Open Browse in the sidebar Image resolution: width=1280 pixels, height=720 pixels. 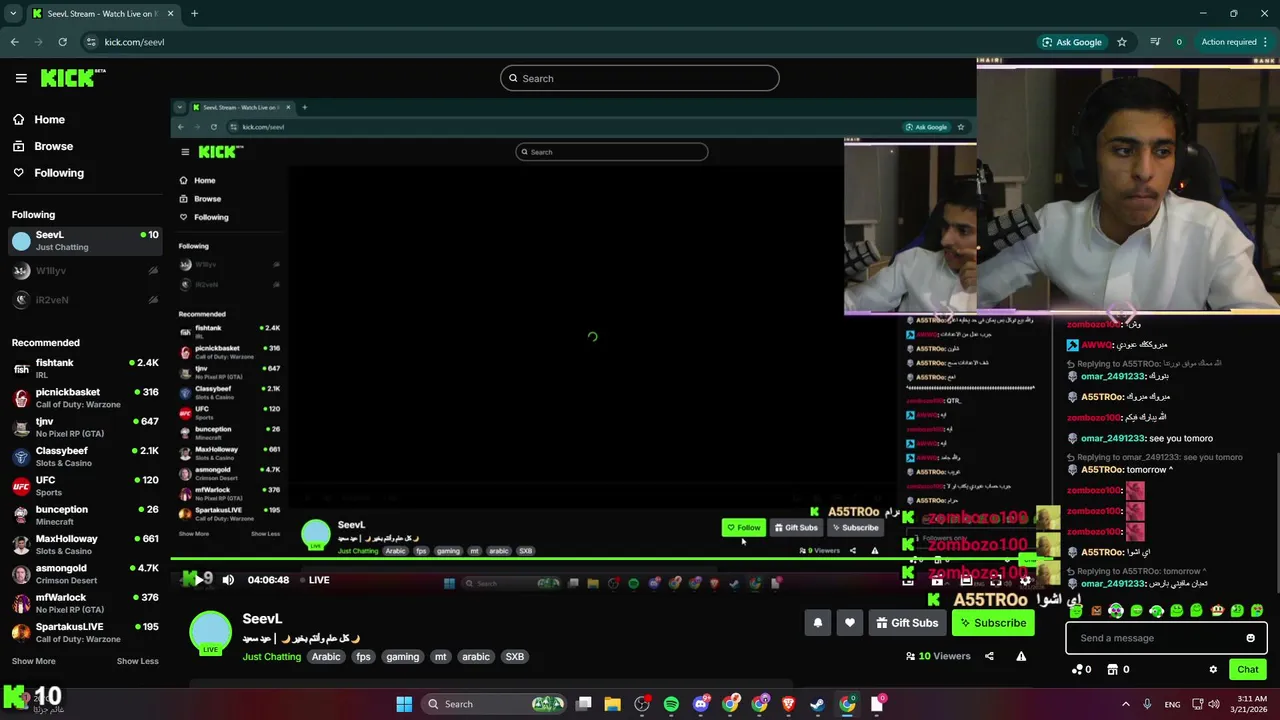[x=53, y=146]
